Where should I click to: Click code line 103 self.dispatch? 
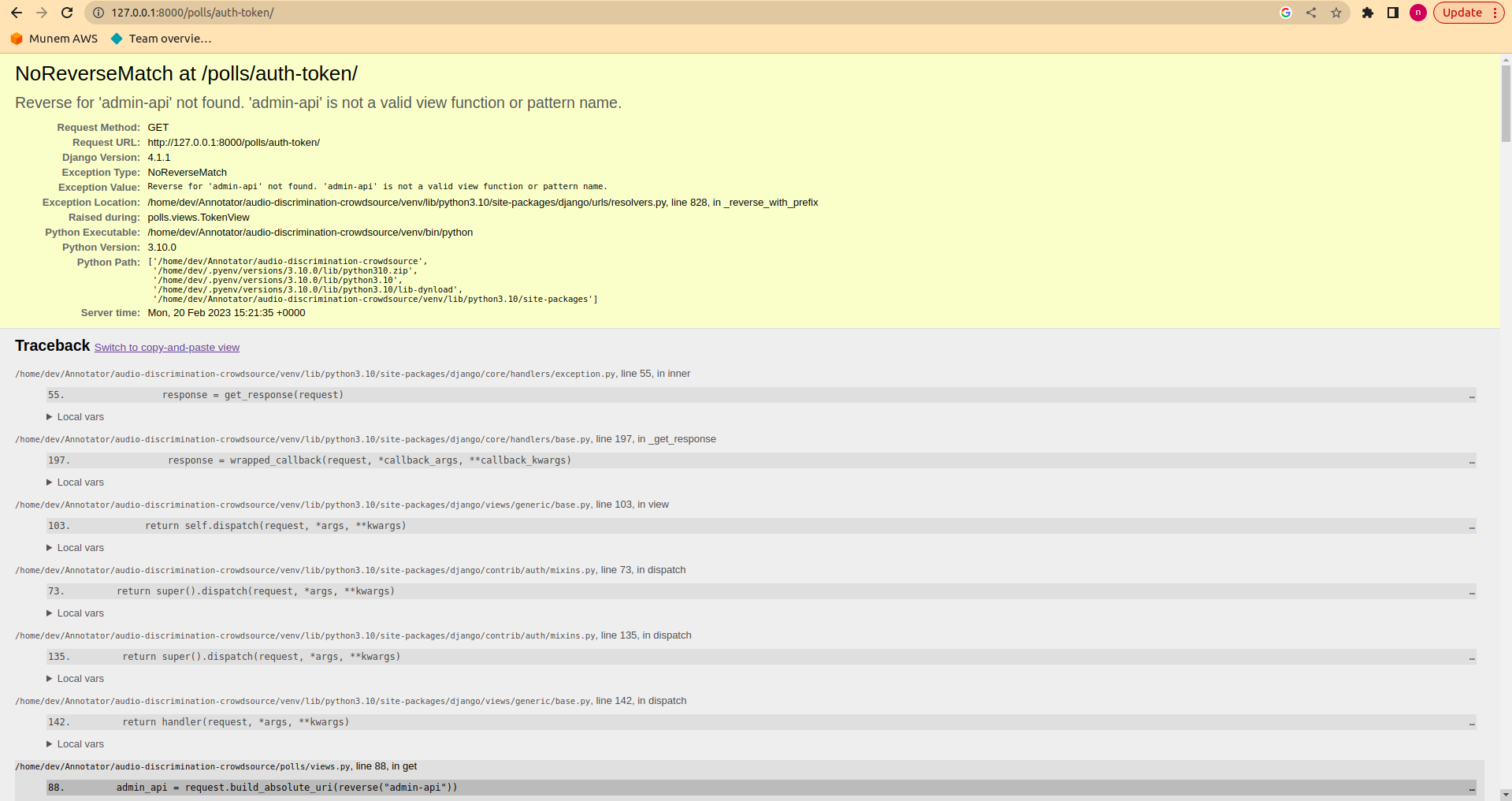[x=761, y=526]
